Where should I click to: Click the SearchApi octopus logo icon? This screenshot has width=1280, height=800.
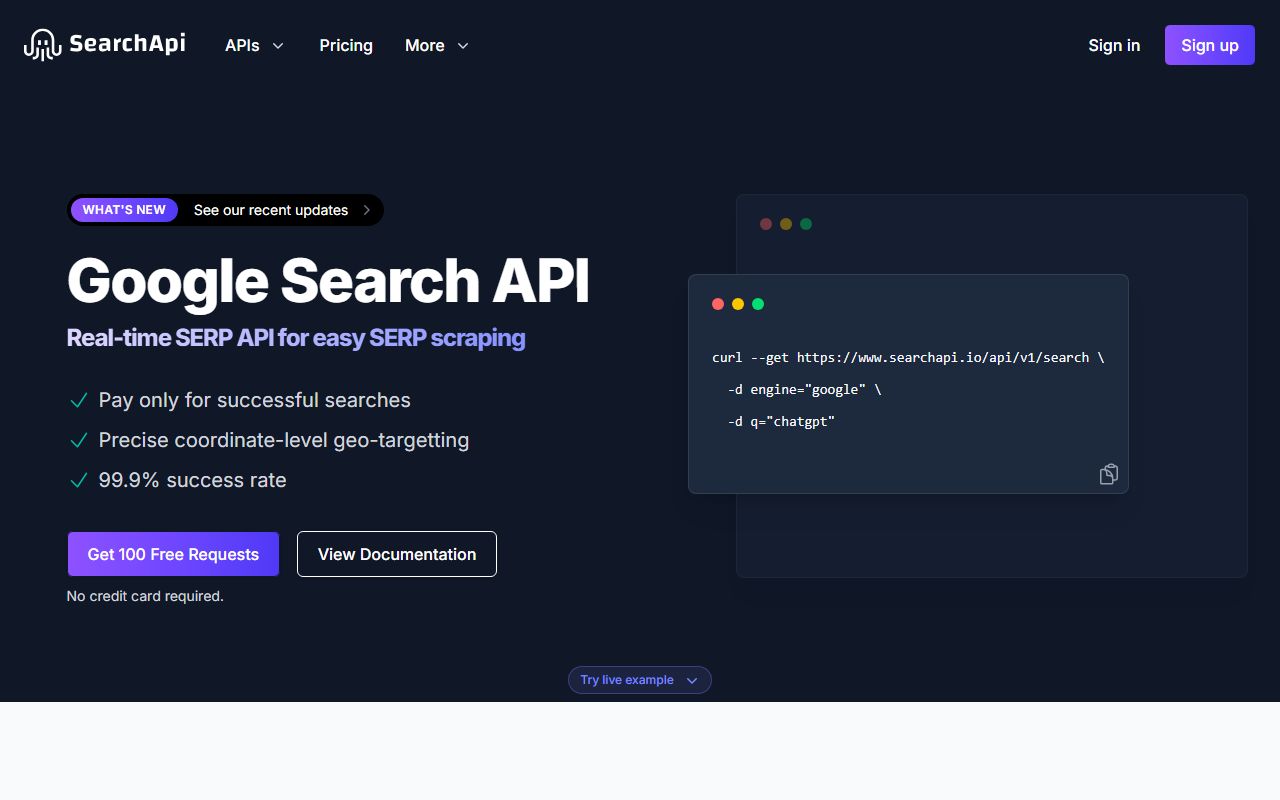coord(43,45)
